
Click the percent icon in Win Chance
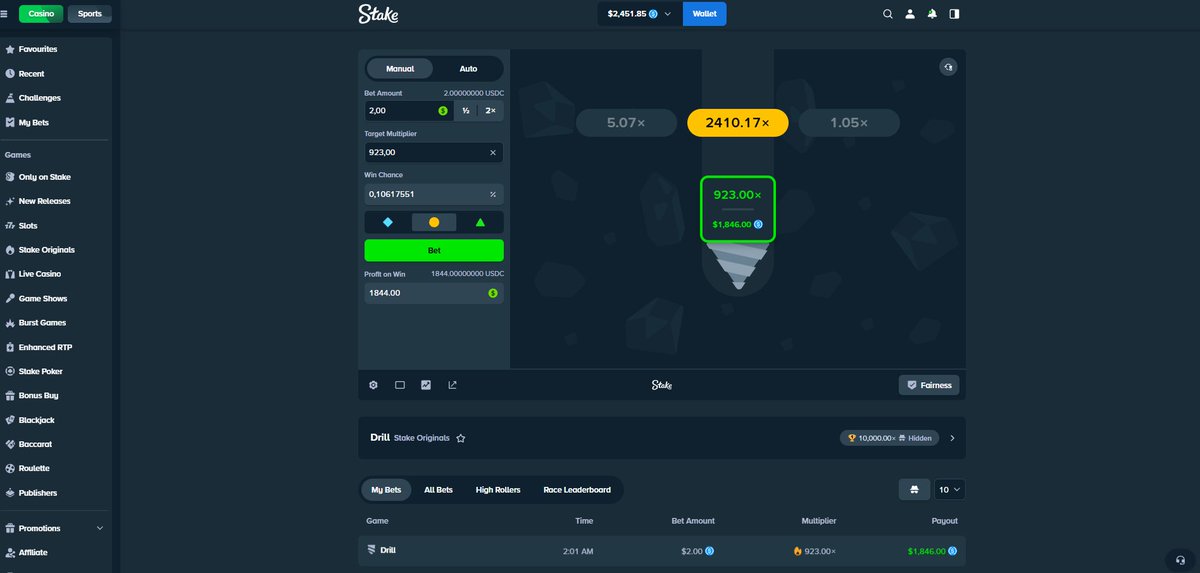[492, 194]
